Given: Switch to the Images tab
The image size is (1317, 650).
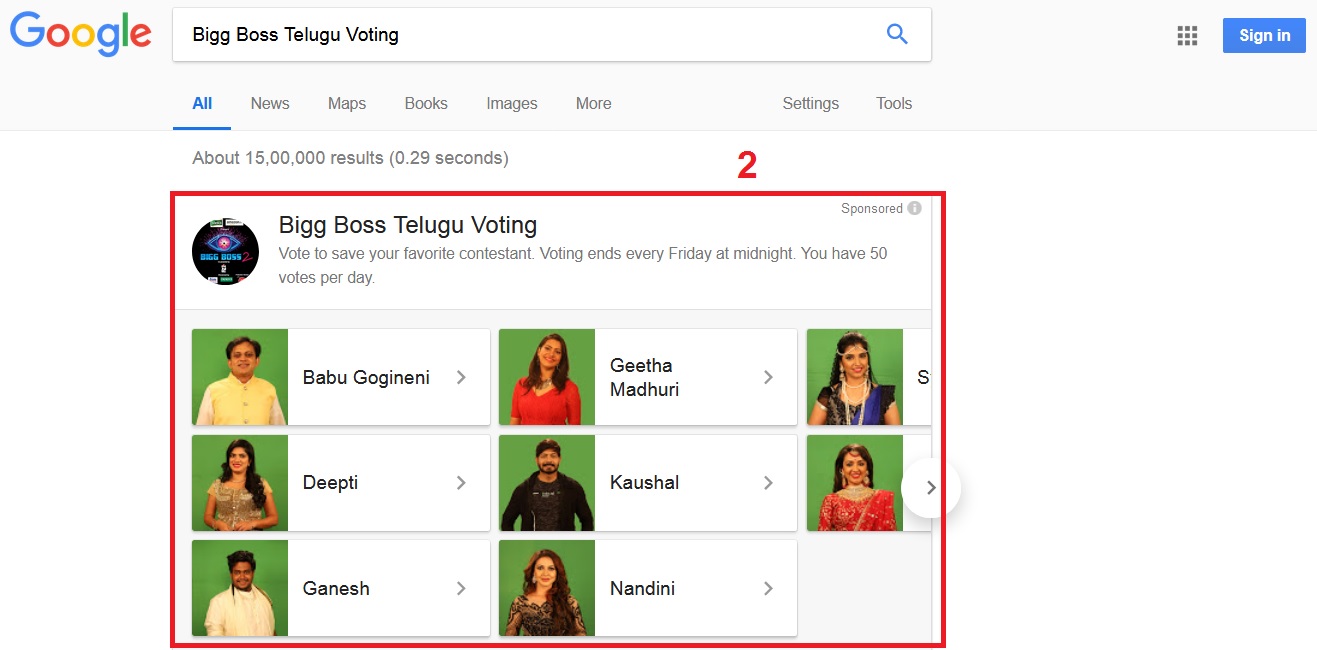Looking at the screenshot, I should click(x=512, y=103).
